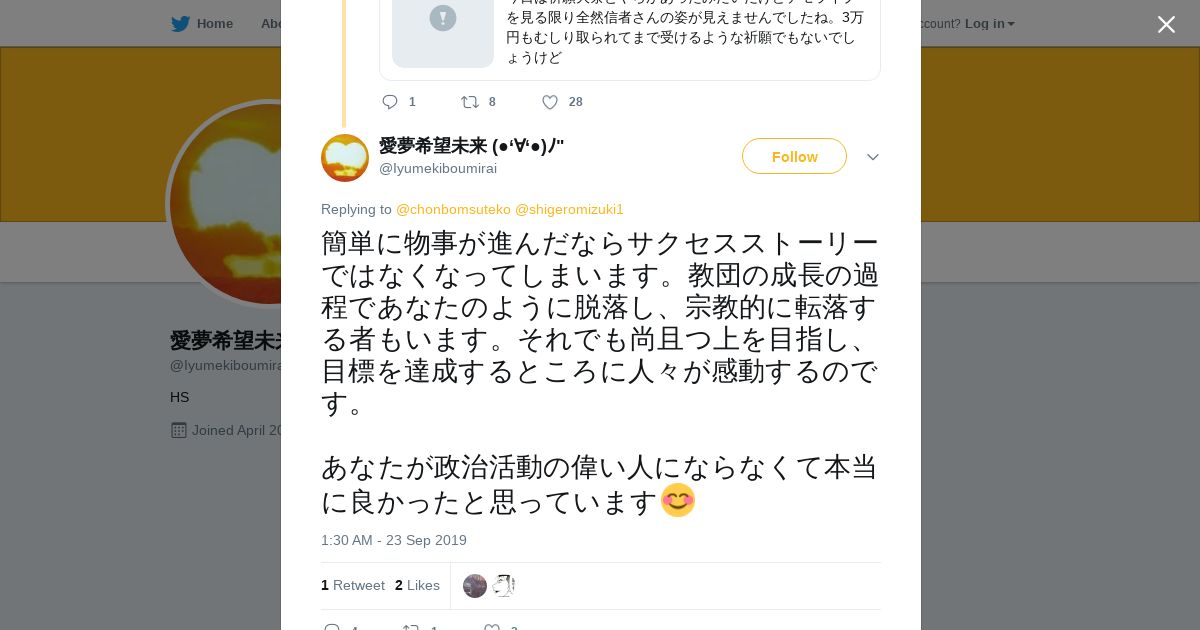Open the tweet author's avatar thumbnail
This screenshot has height=630, width=1200.
pos(345,158)
